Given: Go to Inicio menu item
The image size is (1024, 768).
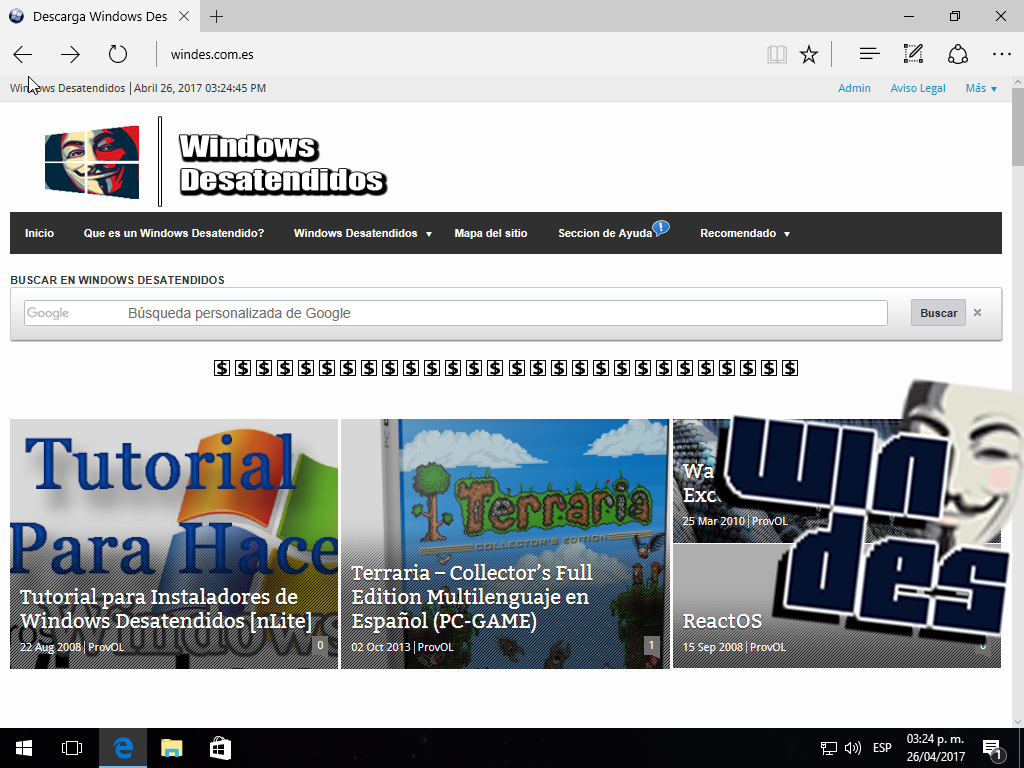Looking at the screenshot, I should point(39,233).
